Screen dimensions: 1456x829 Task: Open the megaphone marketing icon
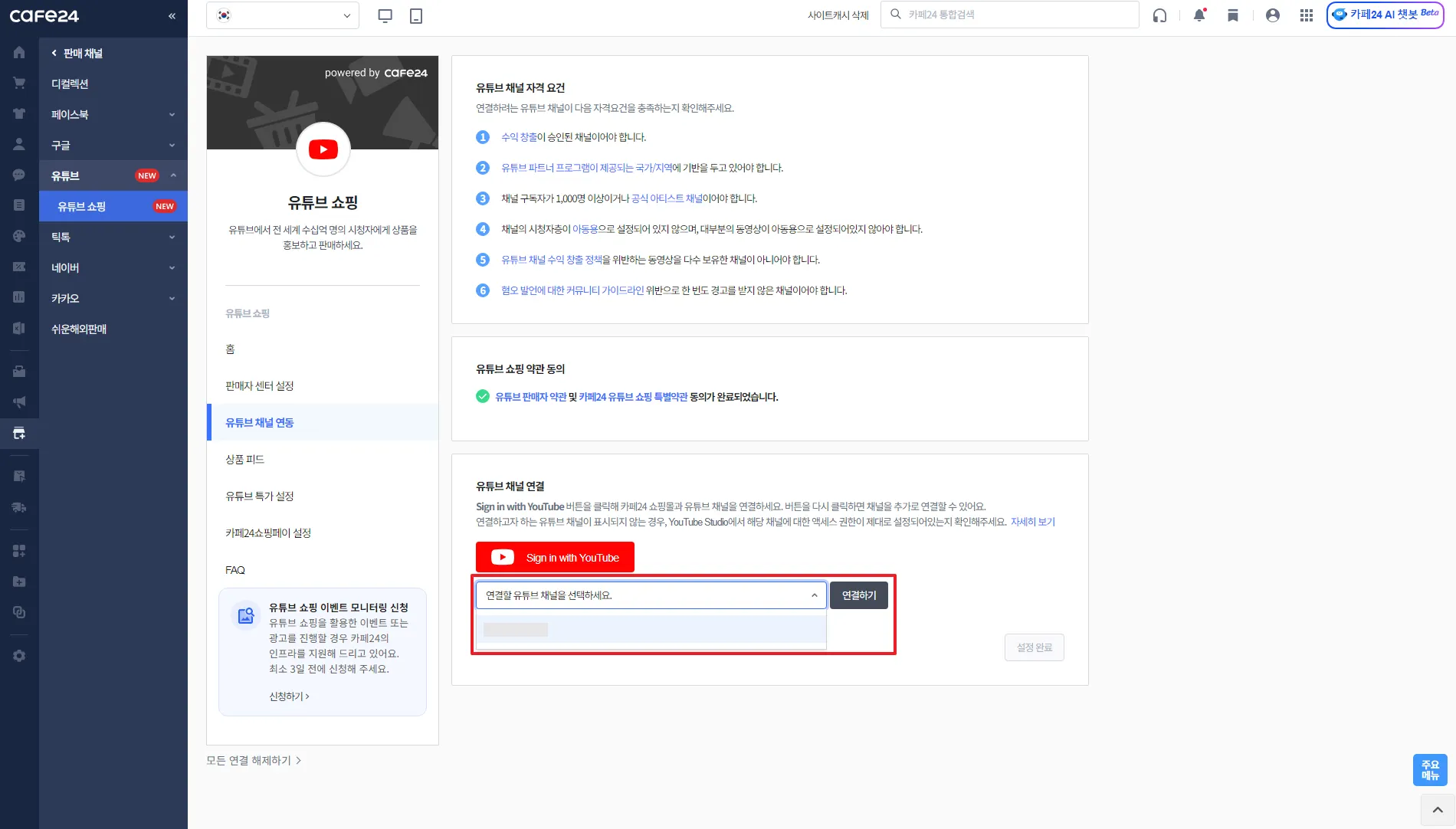(x=19, y=401)
